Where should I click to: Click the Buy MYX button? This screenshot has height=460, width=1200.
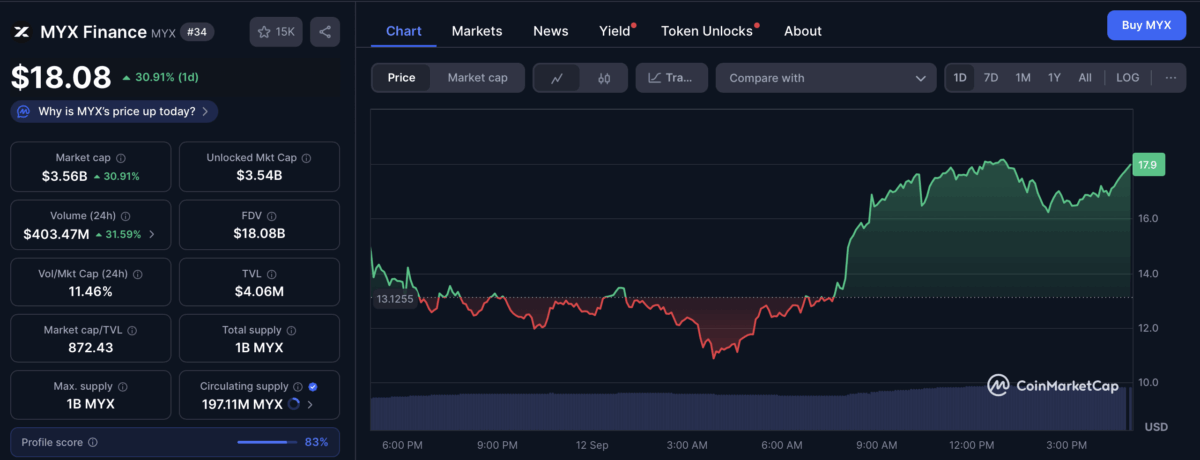1146,25
